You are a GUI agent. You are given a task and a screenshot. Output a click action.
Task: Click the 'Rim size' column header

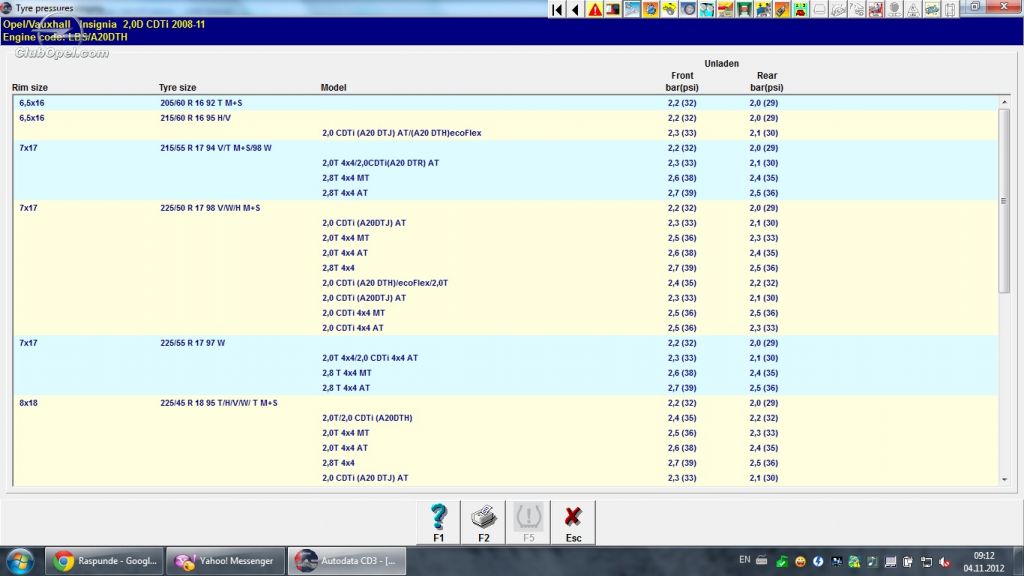coord(29,88)
